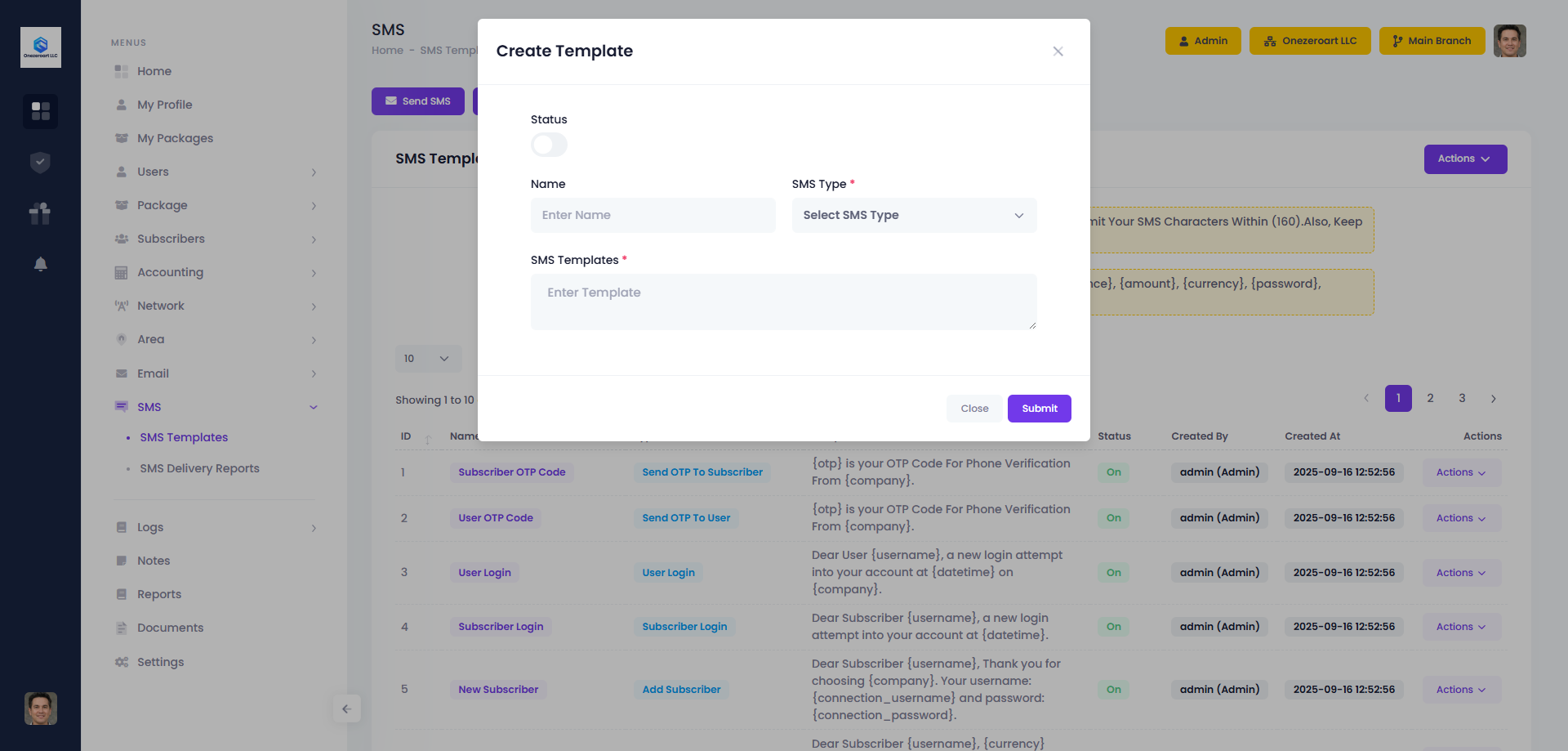Click the Onezeroart LLC logo icon
This screenshot has width=1568, height=751.
click(40, 47)
